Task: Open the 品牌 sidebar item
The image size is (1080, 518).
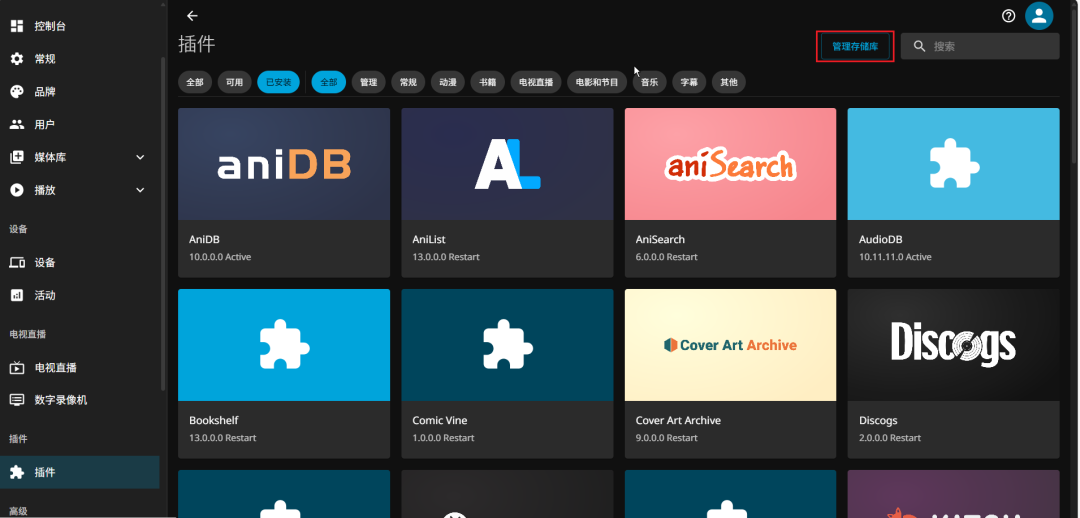Action: tap(80, 92)
